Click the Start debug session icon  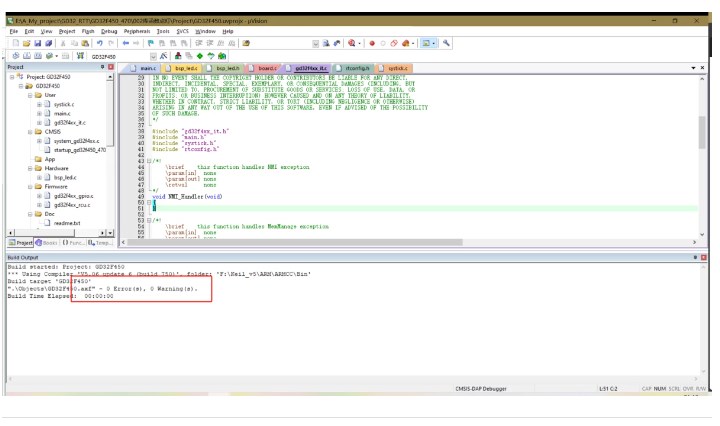[353, 43]
